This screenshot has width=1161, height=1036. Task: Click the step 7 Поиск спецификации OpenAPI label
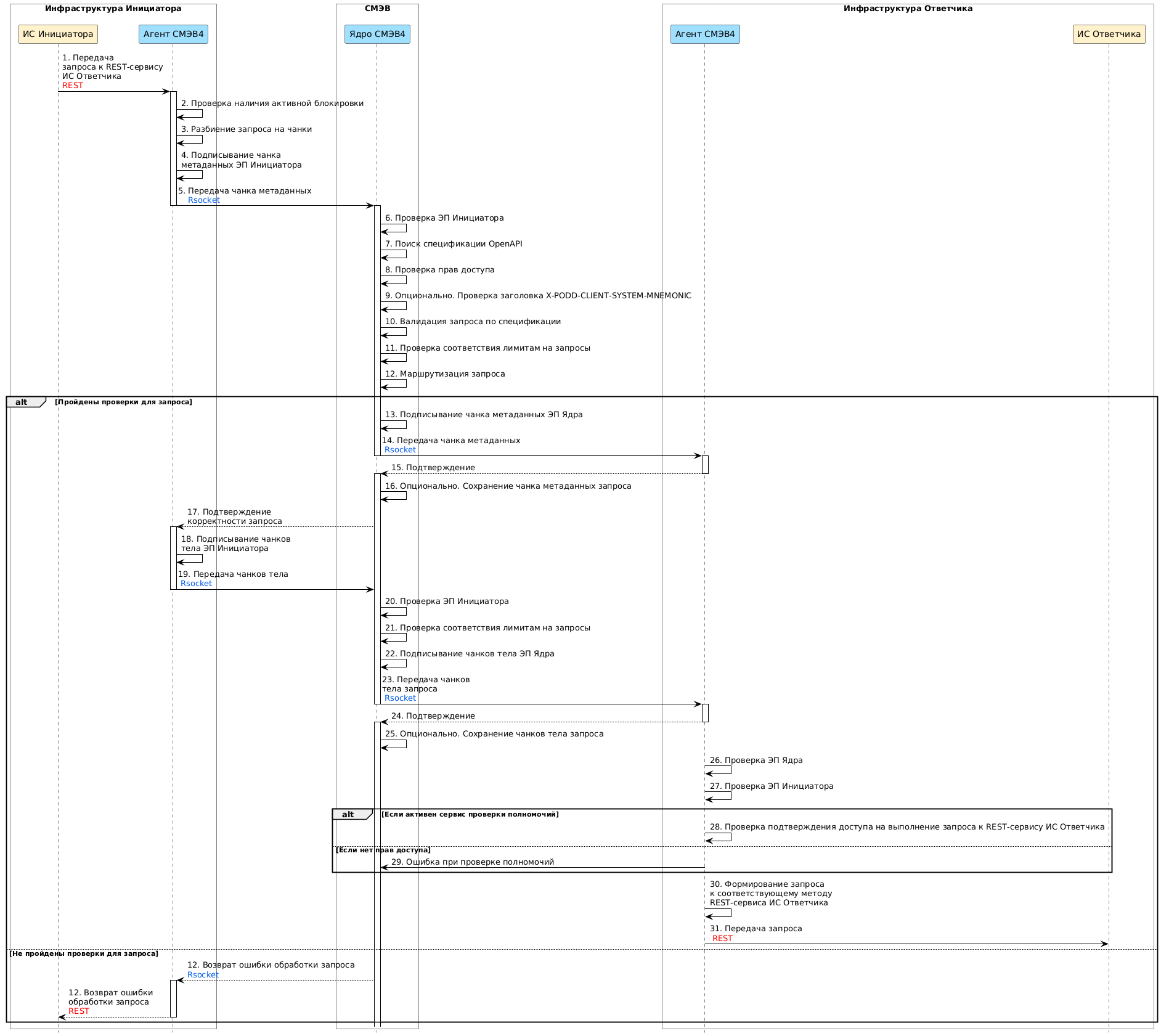(x=454, y=244)
